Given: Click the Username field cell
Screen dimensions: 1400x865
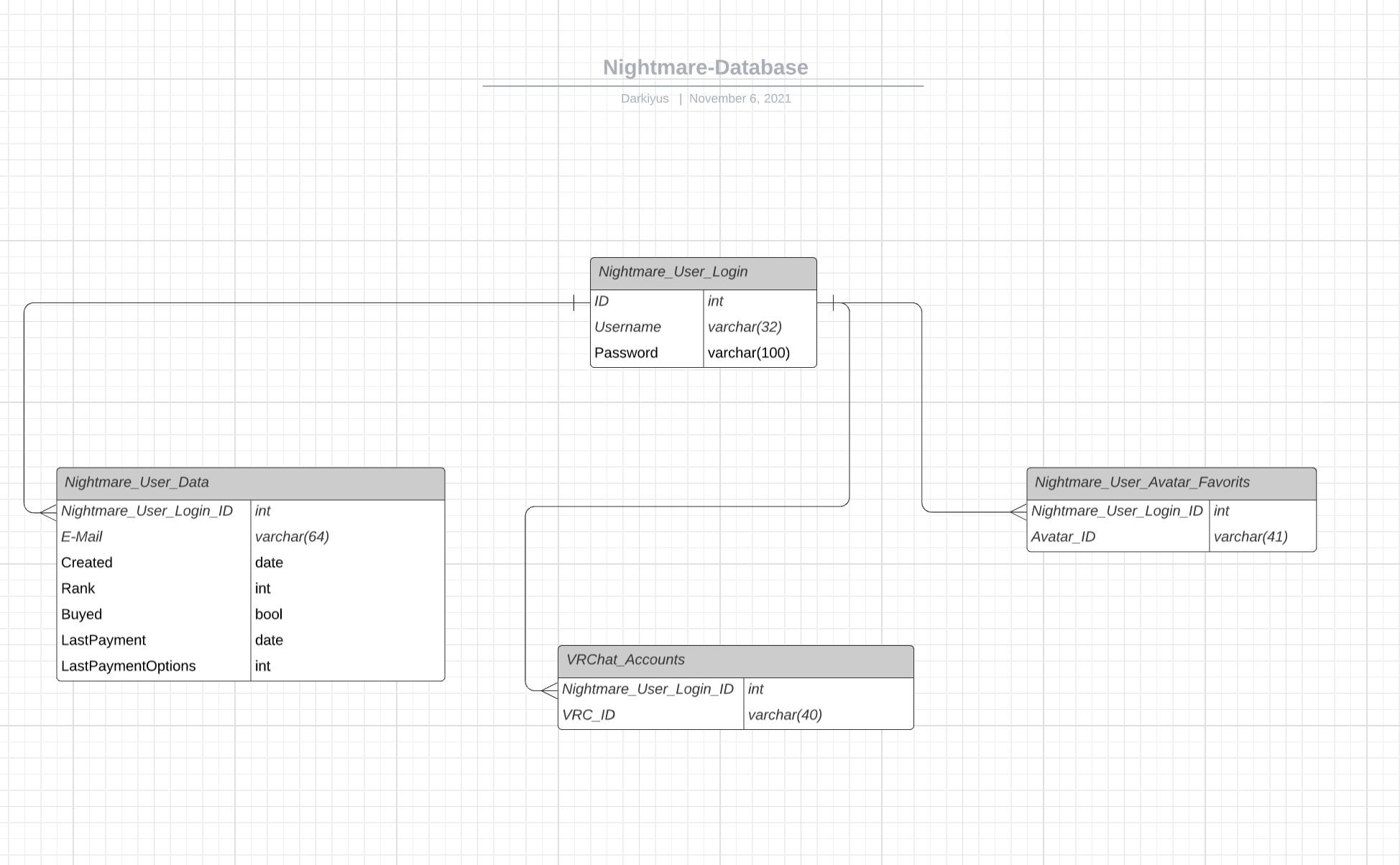Looking at the screenshot, I should [x=647, y=328].
